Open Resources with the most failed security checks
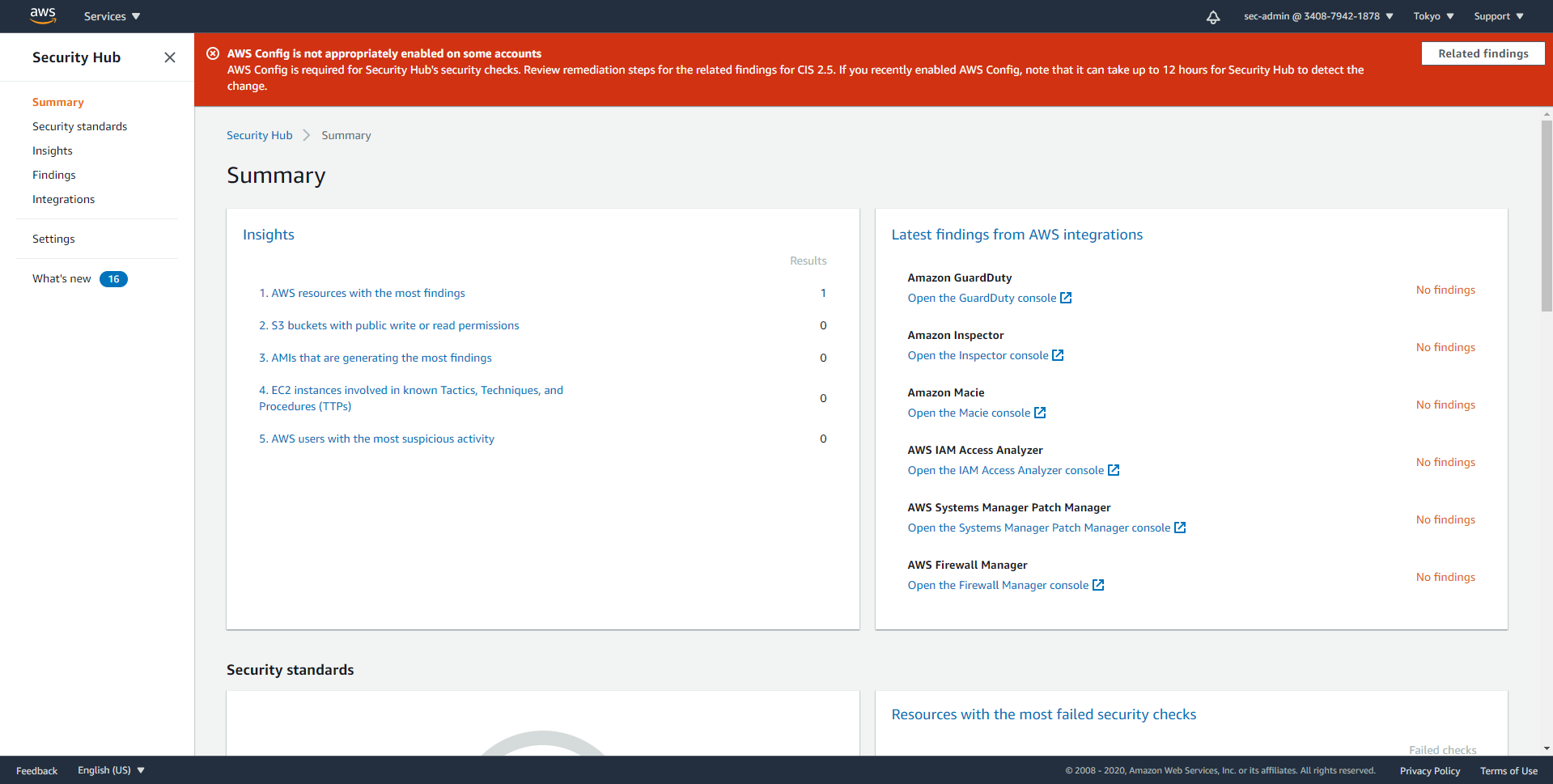This screenshot has width=1553, height=784. coord(1044,714)
